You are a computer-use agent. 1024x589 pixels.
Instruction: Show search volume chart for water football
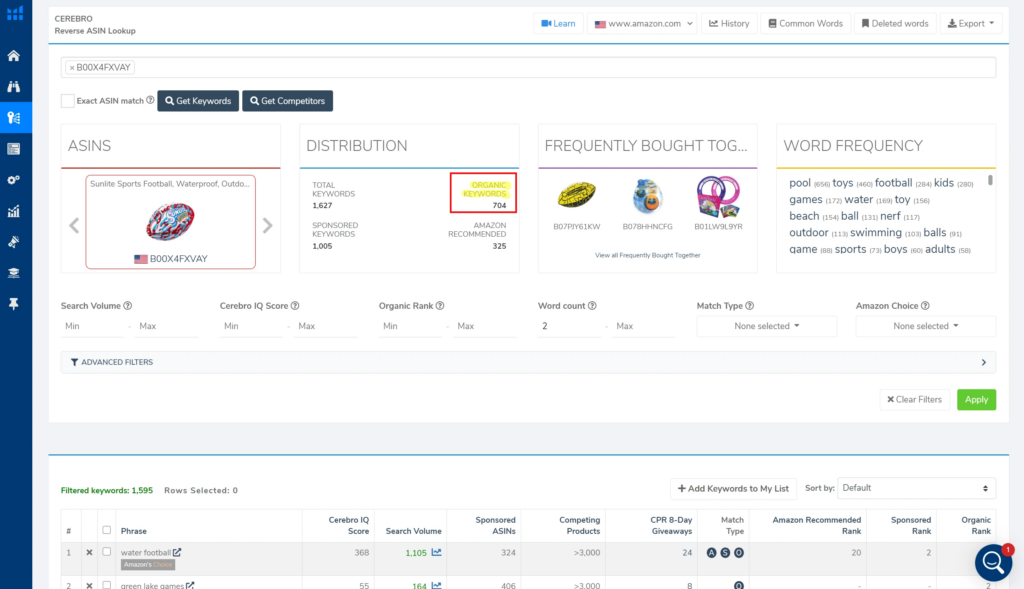coord(436,552)
